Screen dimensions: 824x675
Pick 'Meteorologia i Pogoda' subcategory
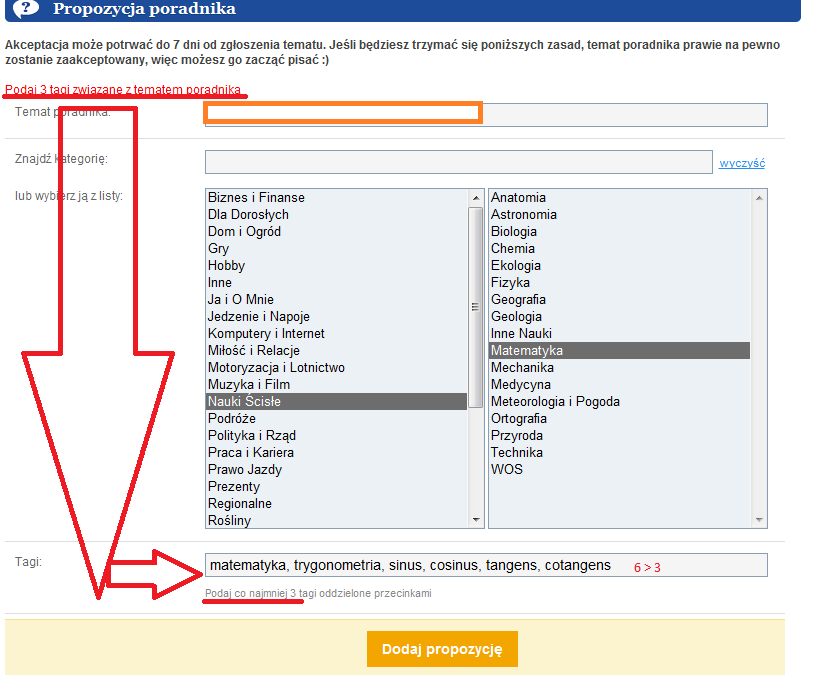point(555,402)
